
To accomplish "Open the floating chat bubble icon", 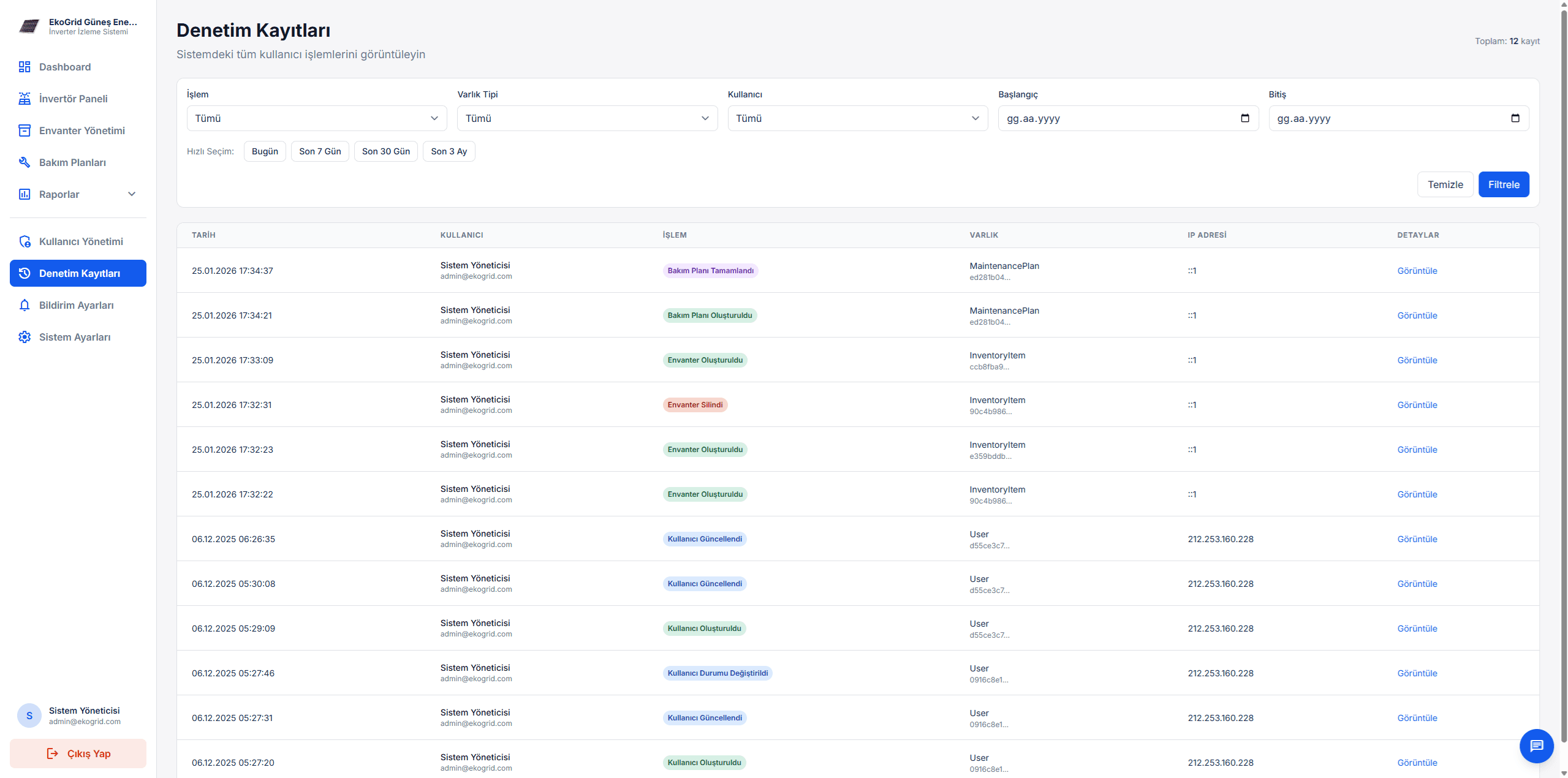I will (x=1536, y=746).
